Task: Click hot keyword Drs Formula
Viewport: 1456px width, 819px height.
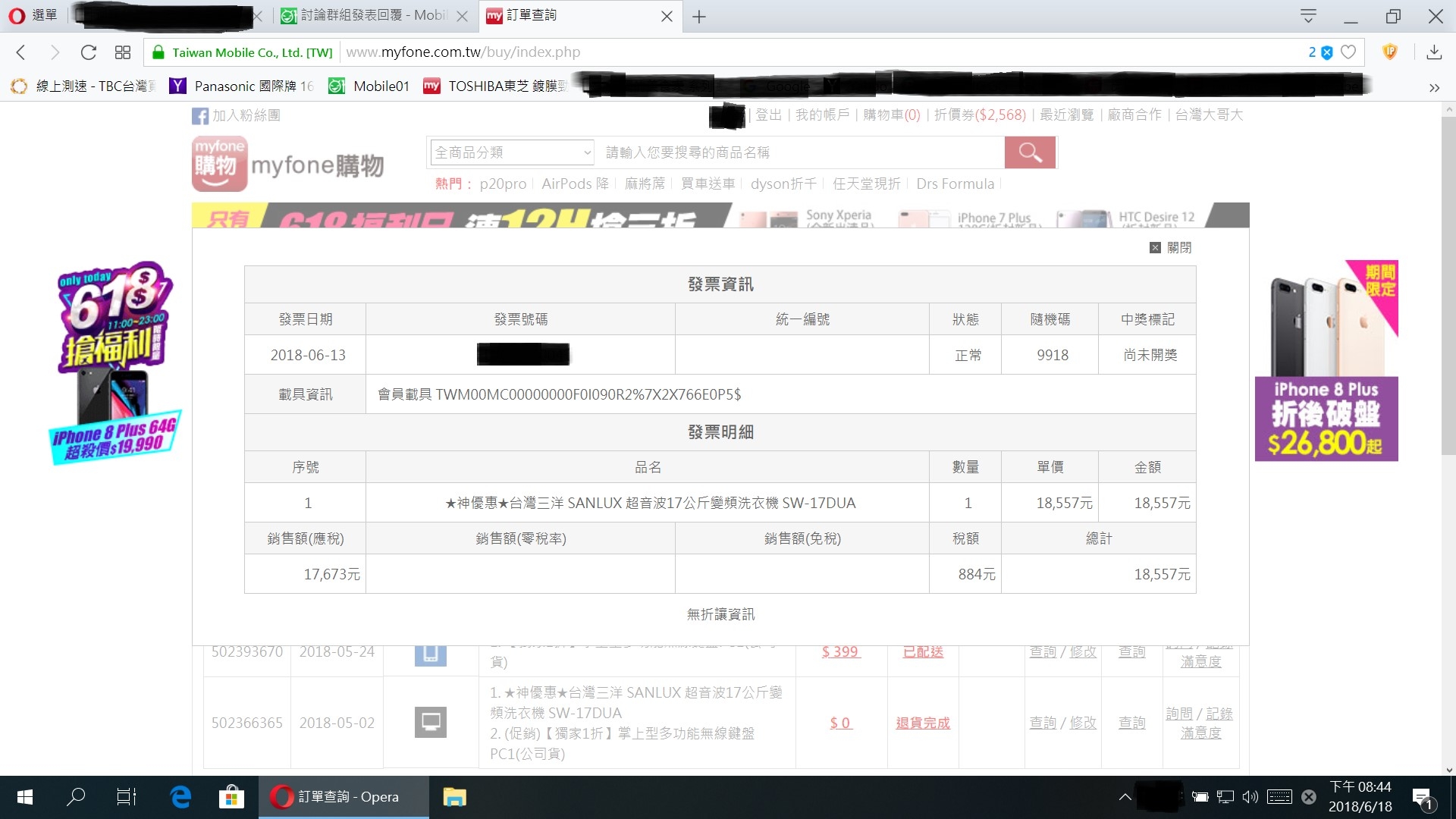Action: coord(955,184)
